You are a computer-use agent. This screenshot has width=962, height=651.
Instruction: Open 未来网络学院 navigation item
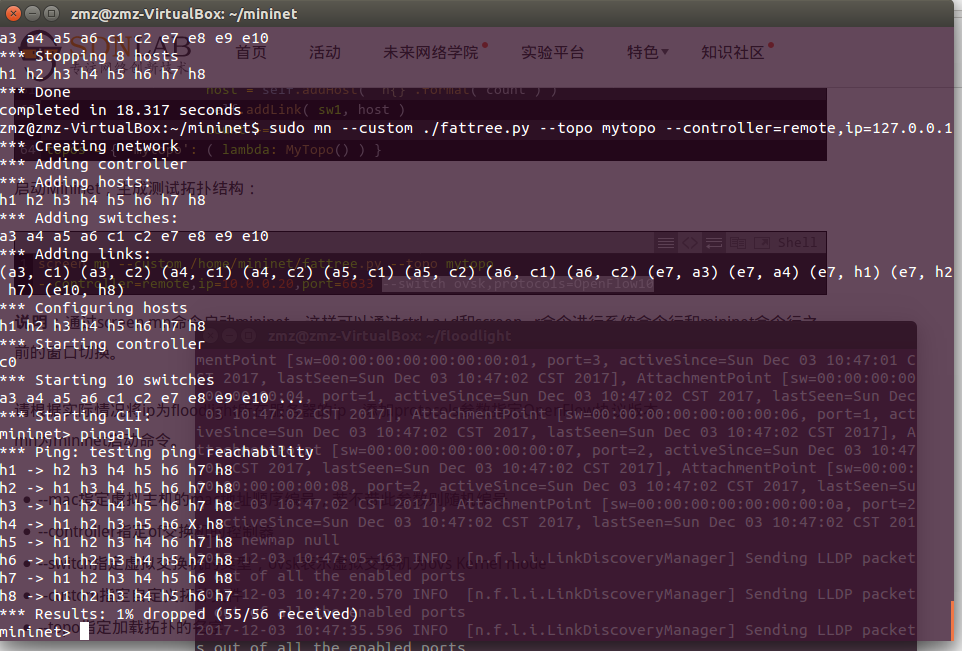pos(431,52)
